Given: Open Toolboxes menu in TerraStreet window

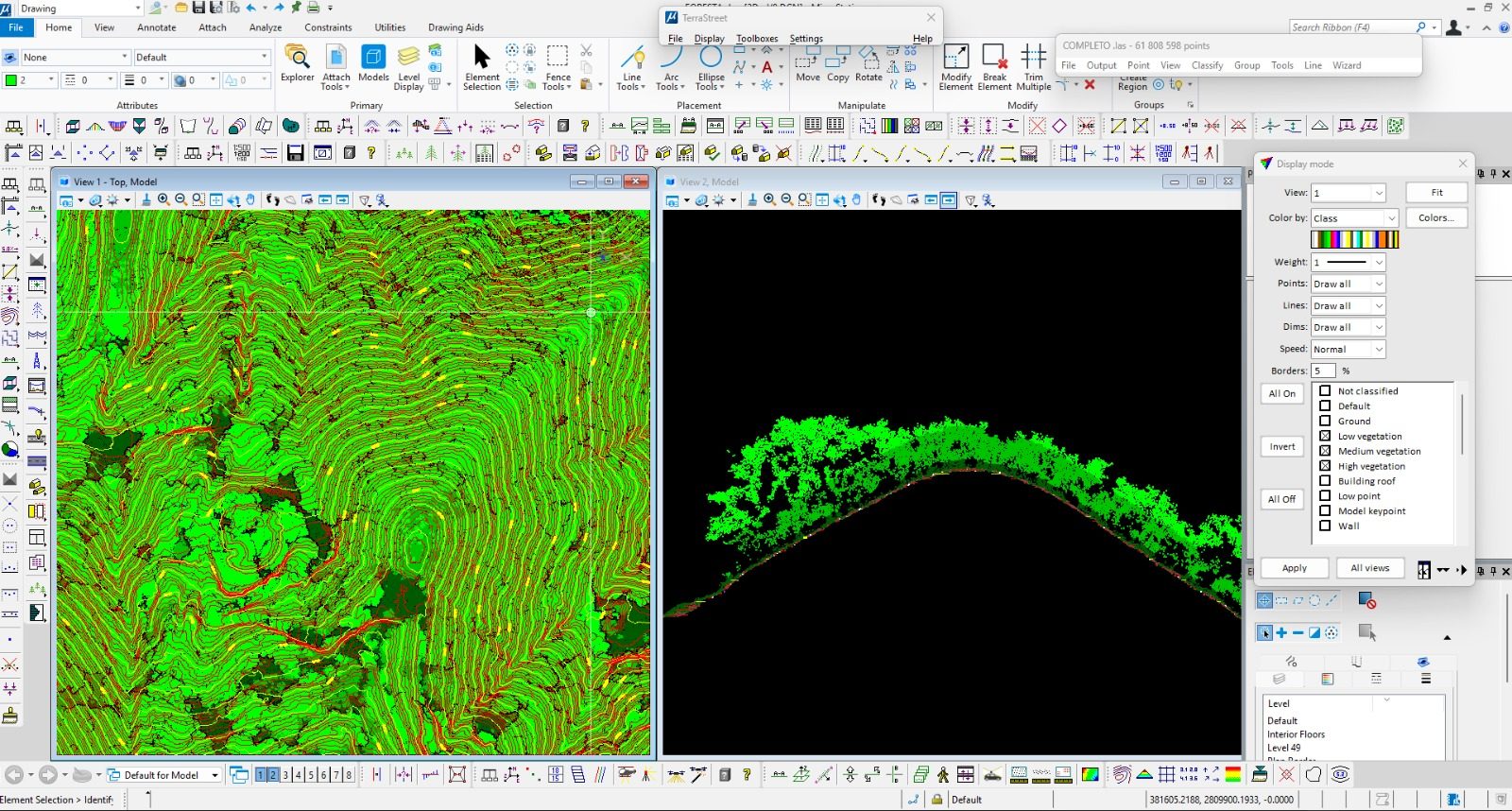Looking at the screenshot, I should [757, 39].
